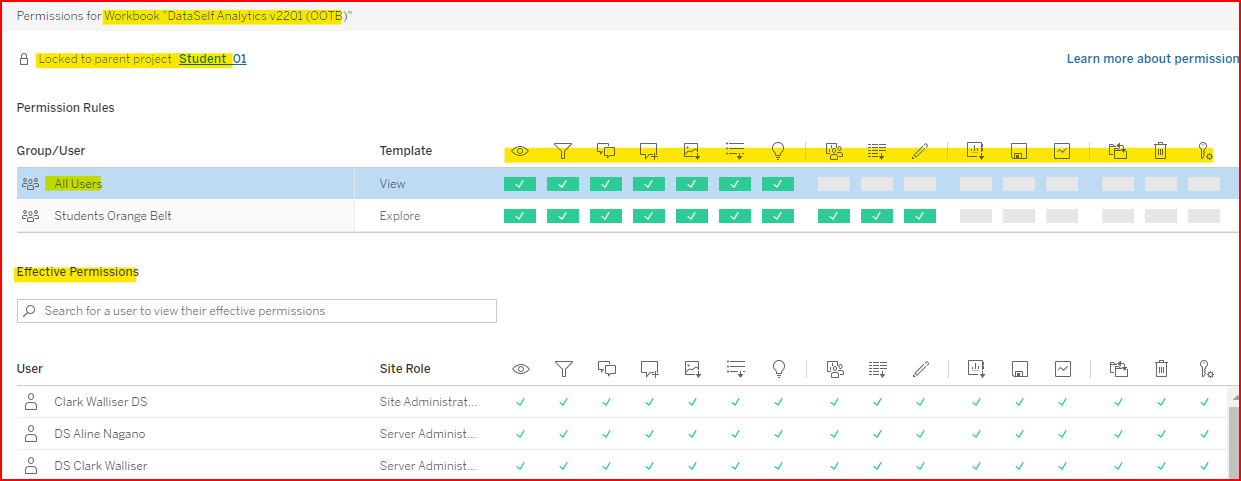Click the lightbulb icon in Permission Rules header

(778, 151)
